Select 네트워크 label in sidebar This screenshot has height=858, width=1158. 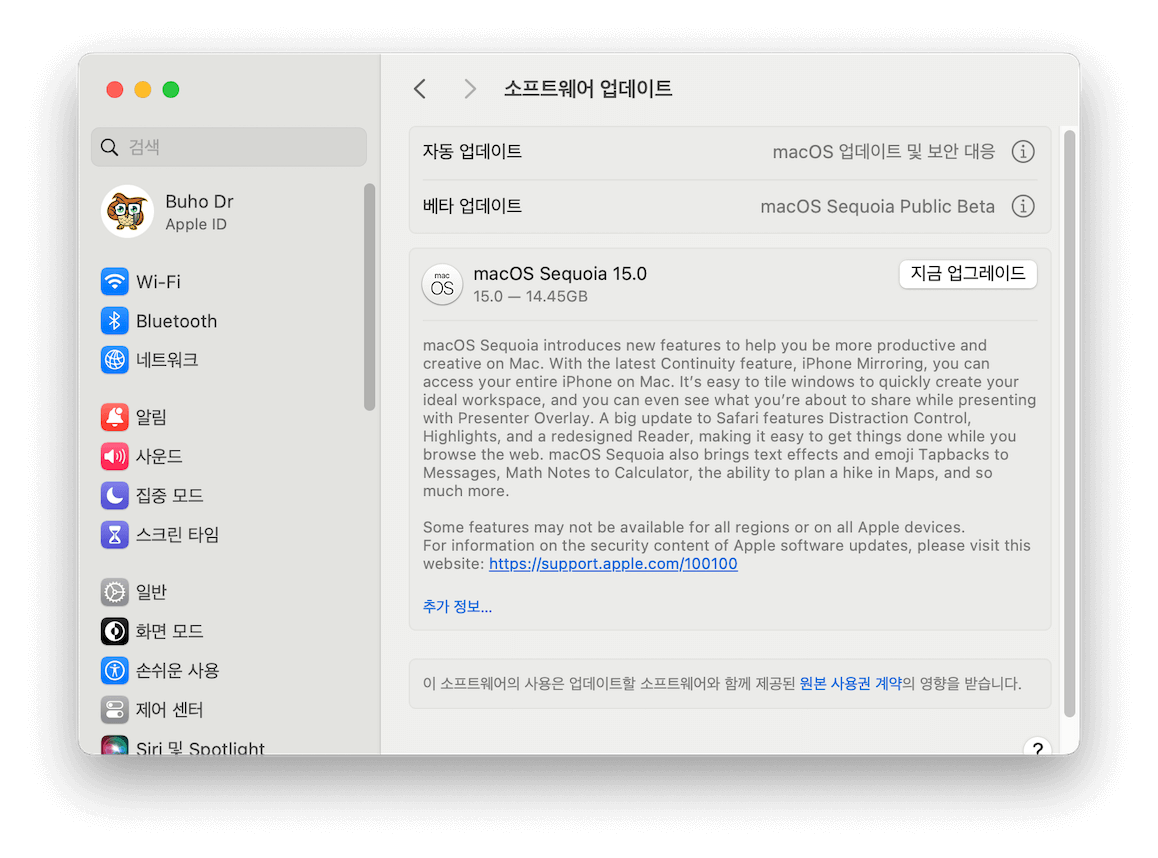point(167,360)
